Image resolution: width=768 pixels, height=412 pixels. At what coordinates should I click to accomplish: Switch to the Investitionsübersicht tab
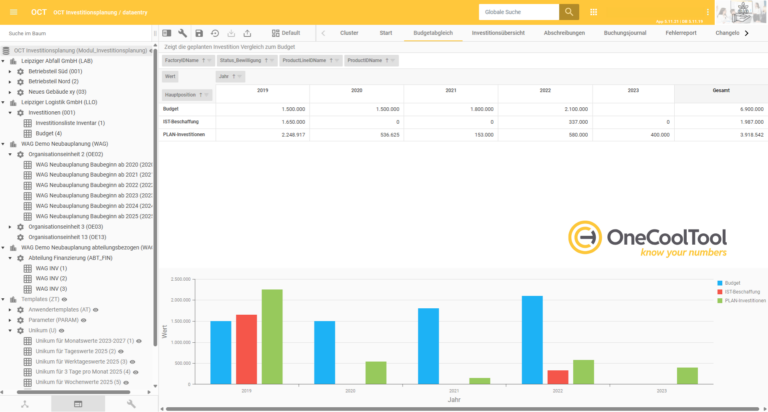pos(498,33)
